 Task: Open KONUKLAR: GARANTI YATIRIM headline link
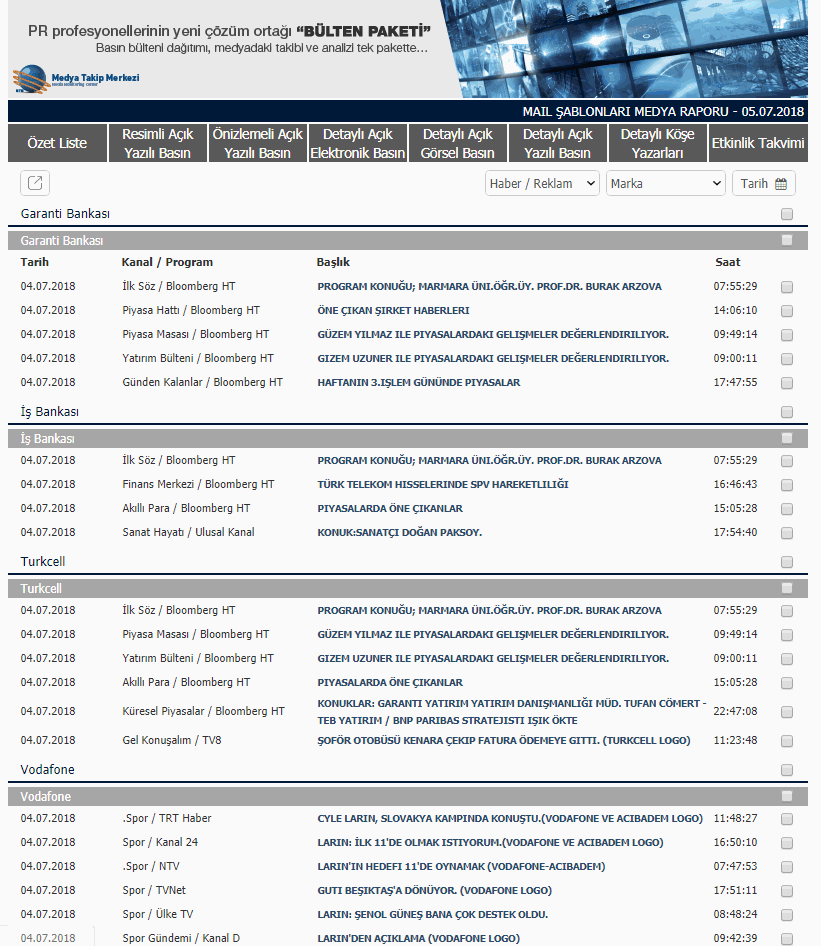pyautogui.click(x=512, y=712)
